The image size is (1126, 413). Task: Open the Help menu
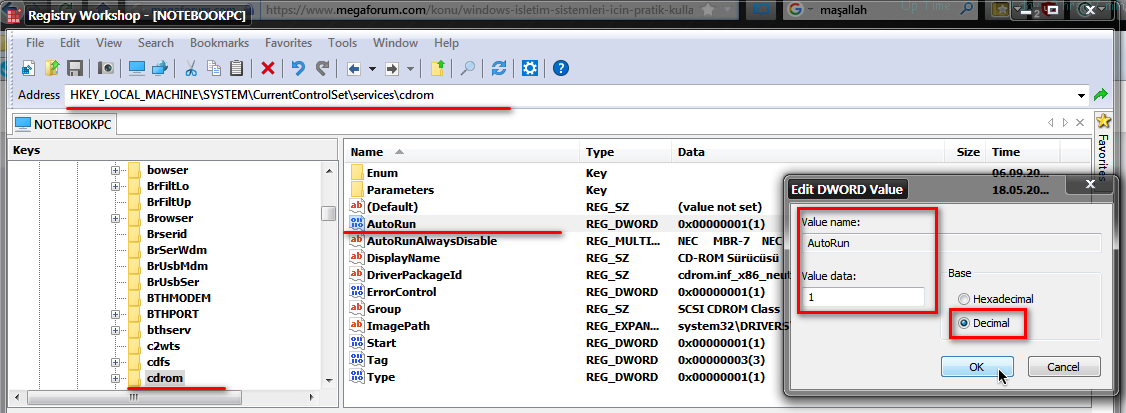446,43
